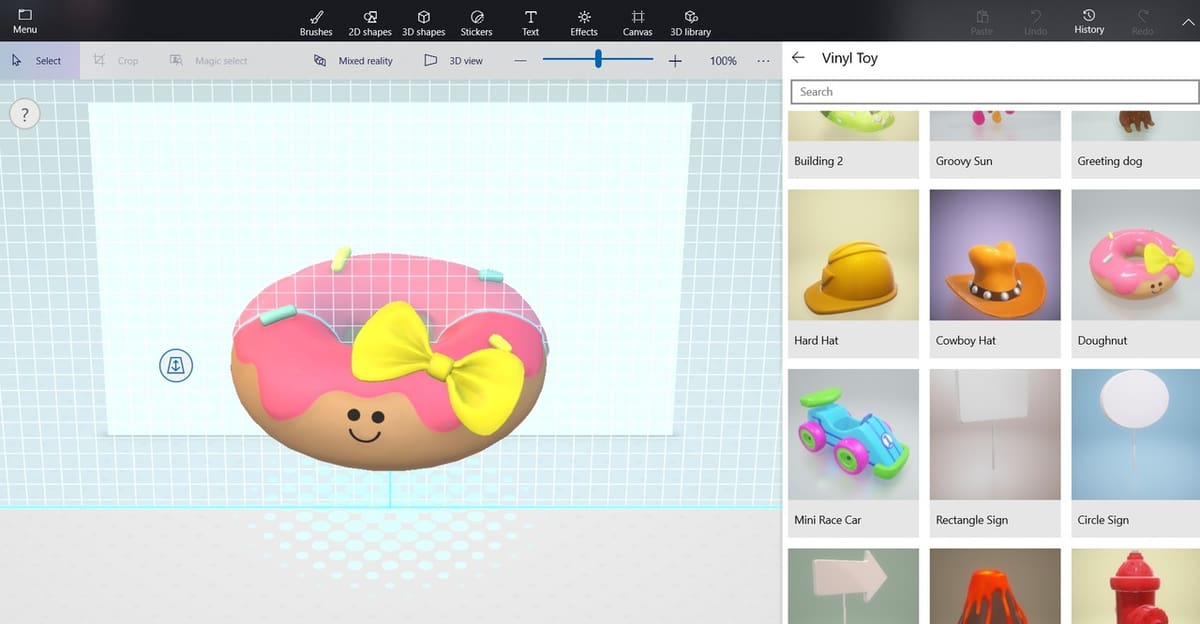Select the Mini Race Car thumbnail
This screenshot has height=624, width=1200.
853,434
